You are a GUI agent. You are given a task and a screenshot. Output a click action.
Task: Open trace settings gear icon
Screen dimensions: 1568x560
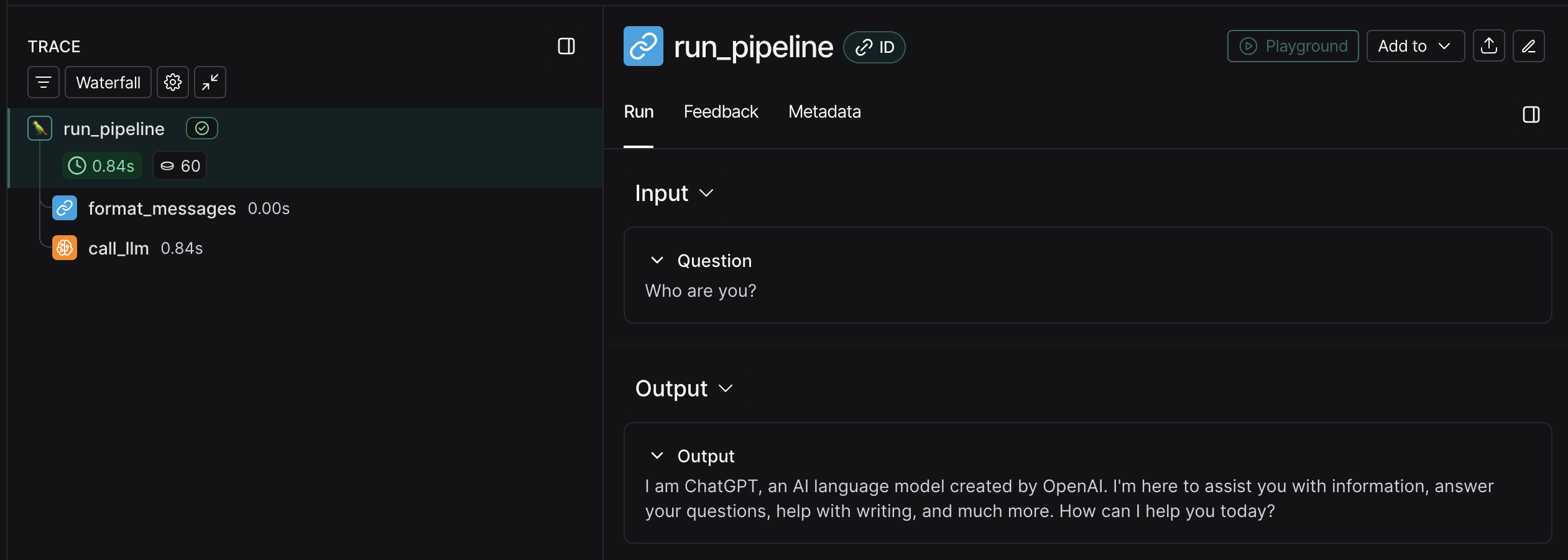point(173,82)
